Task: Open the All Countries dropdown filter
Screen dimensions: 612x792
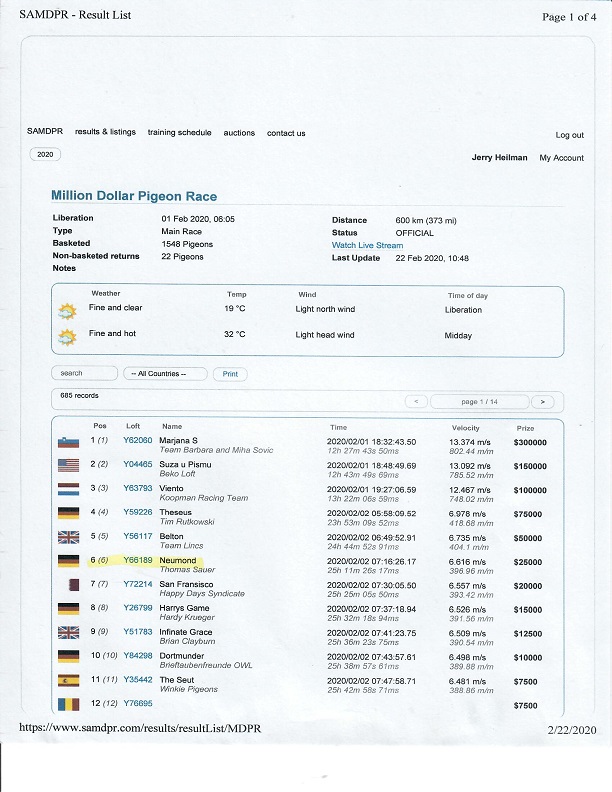Action: pos(165,374)
